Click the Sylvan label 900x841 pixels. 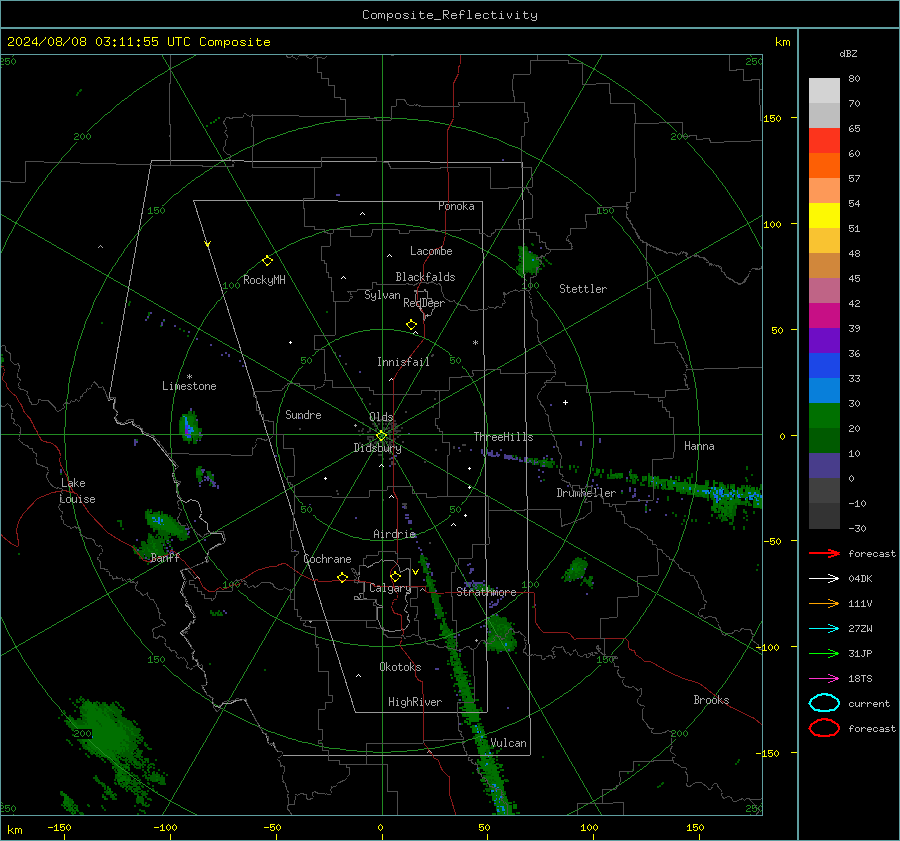(382, 295)
